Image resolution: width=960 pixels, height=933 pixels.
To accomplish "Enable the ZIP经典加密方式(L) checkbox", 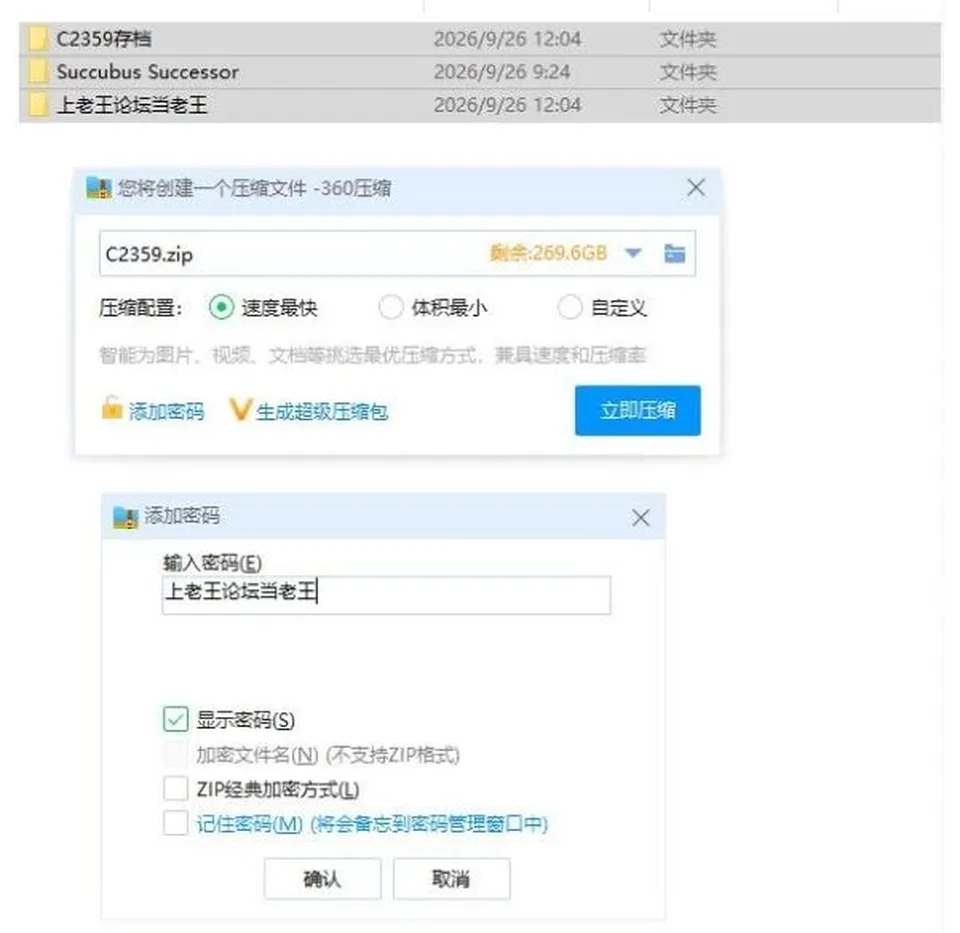I will (x=176, y=789).
